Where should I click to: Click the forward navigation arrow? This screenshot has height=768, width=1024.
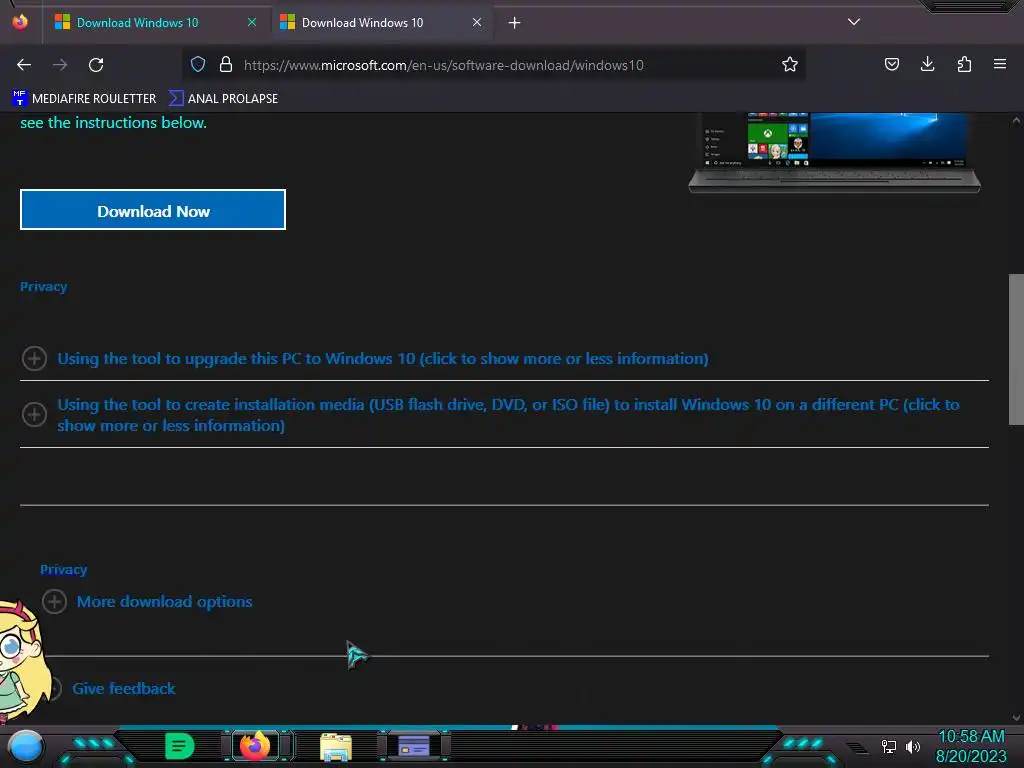[x=60, y=65]
